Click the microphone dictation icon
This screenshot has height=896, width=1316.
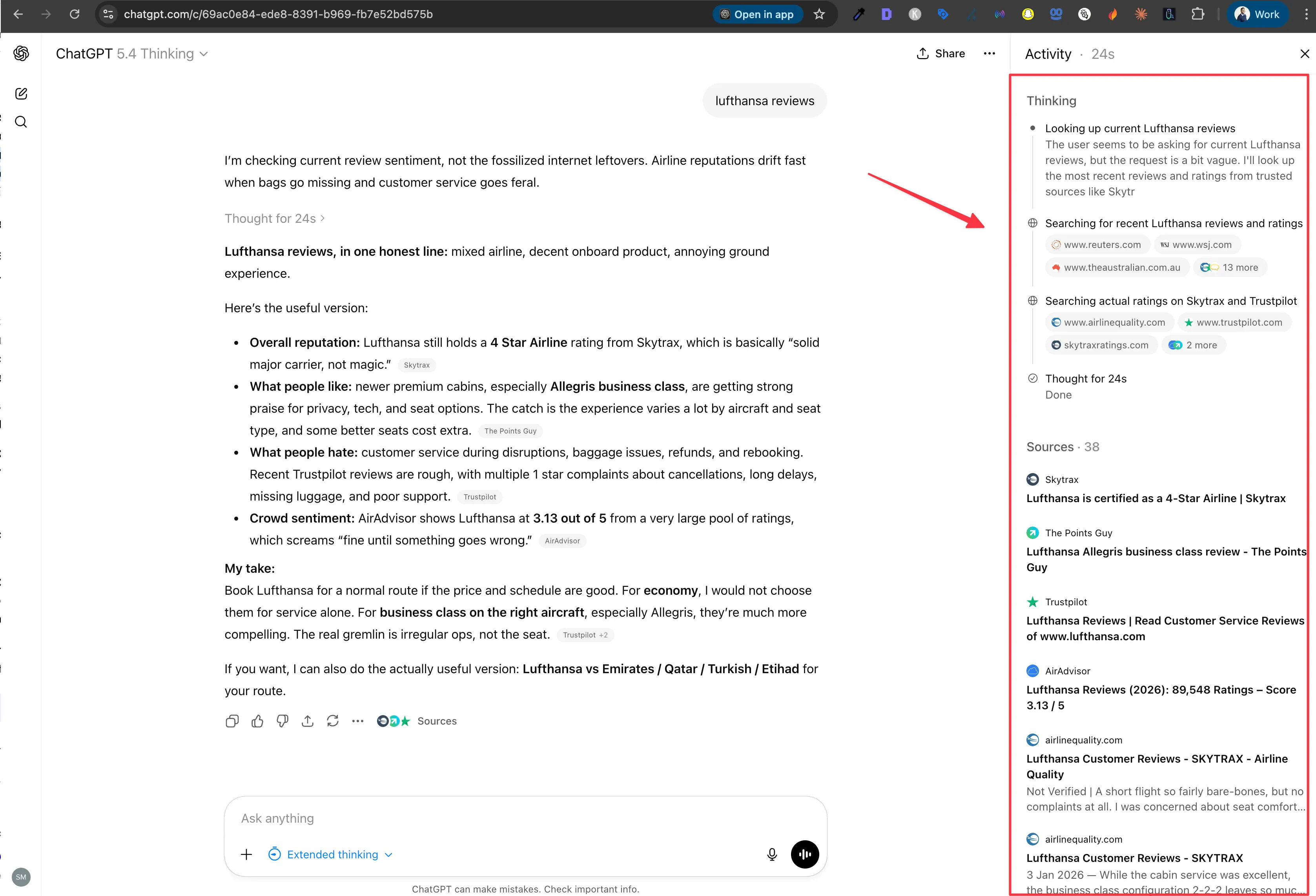(x=772, y=854)
